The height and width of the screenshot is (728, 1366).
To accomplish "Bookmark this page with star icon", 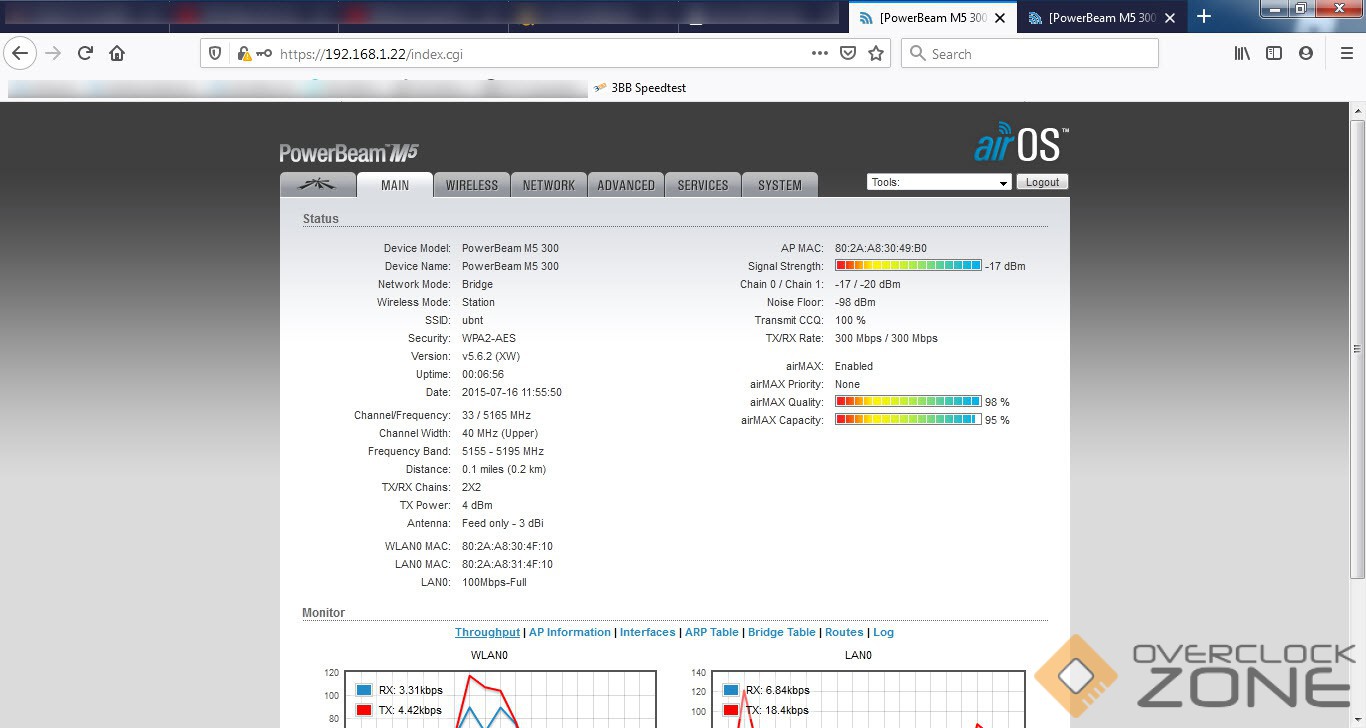I will tap(876, 54).
